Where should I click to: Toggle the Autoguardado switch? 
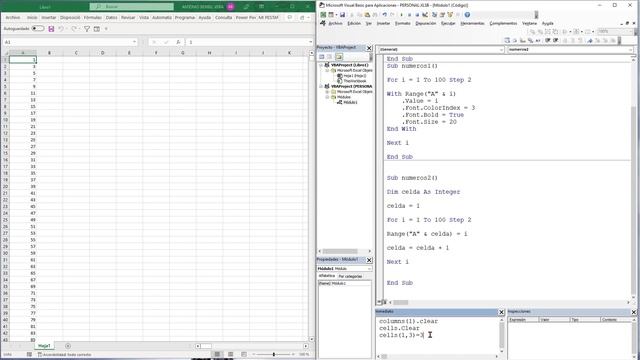pyautogui.click(x=38, y=29)
